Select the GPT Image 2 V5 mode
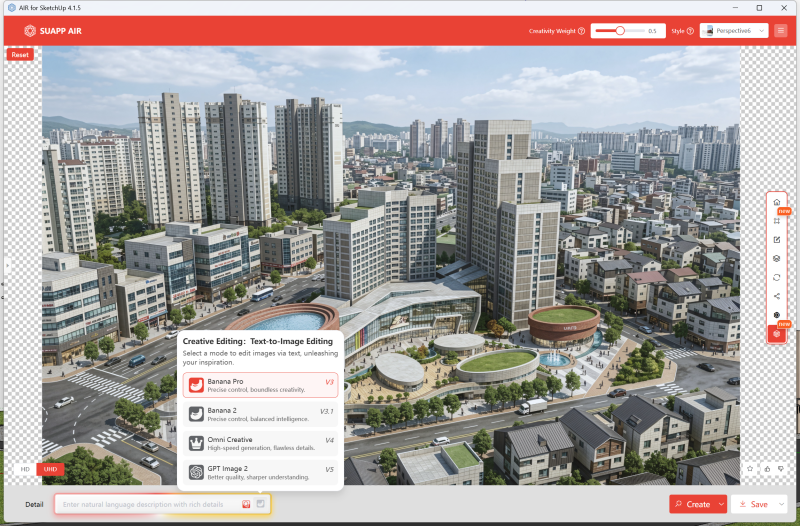 click(260, 472)
